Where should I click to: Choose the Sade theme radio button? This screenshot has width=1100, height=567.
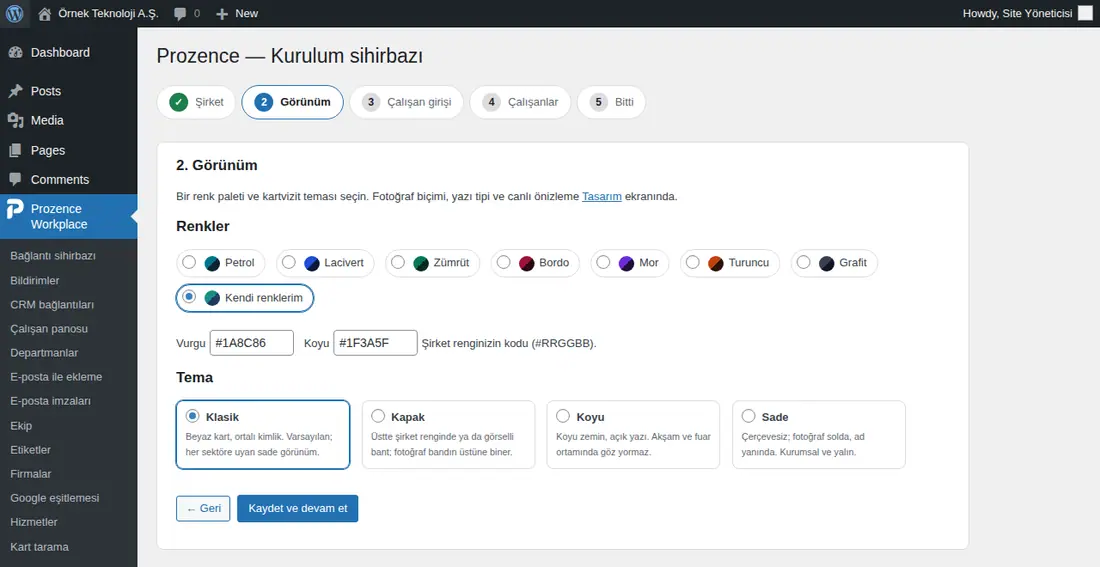click(x=749, y=416)
